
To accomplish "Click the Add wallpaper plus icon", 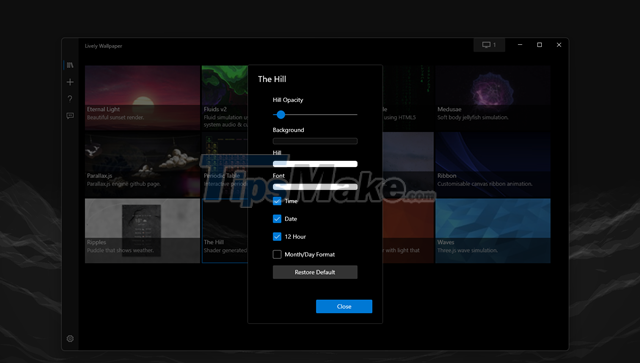I will [x=70, y=82].
